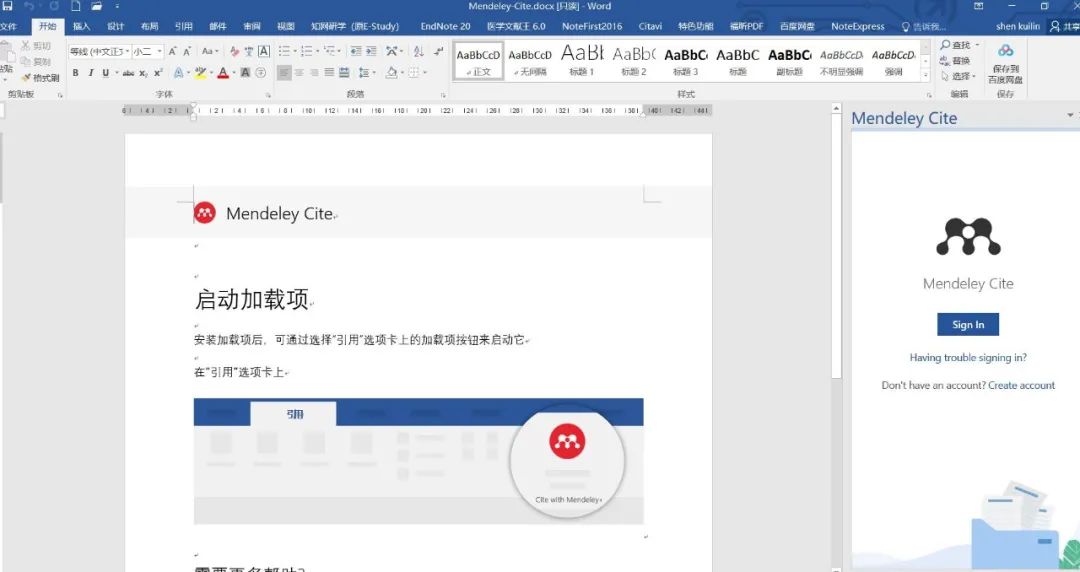Click the open folder icon in quick access
1080x572 pixels.
[96, 6]
